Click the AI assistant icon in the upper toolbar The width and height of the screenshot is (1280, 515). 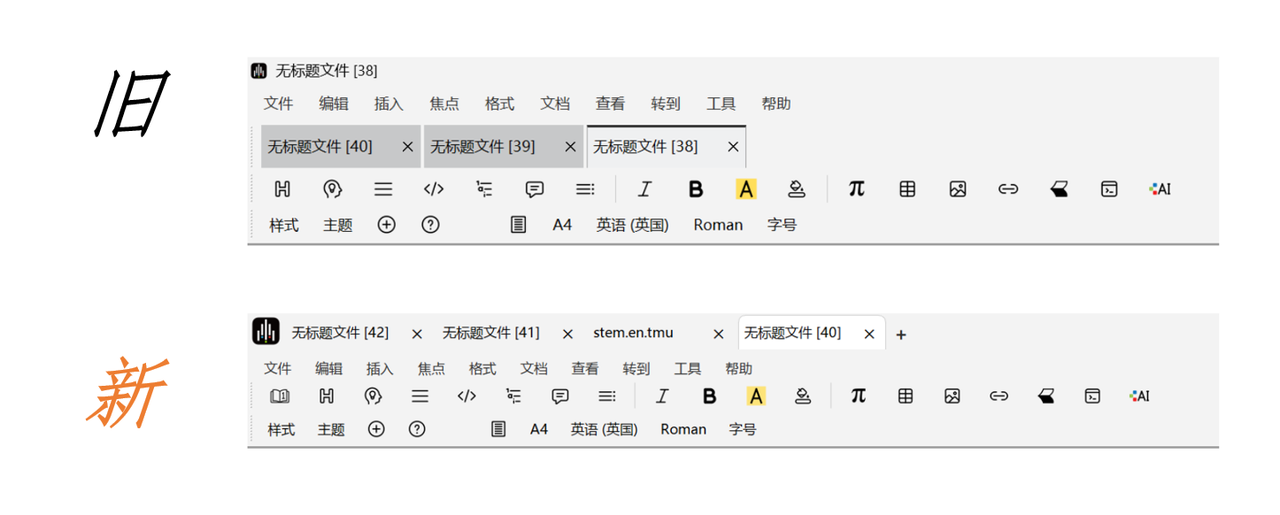pos(1160,189)
